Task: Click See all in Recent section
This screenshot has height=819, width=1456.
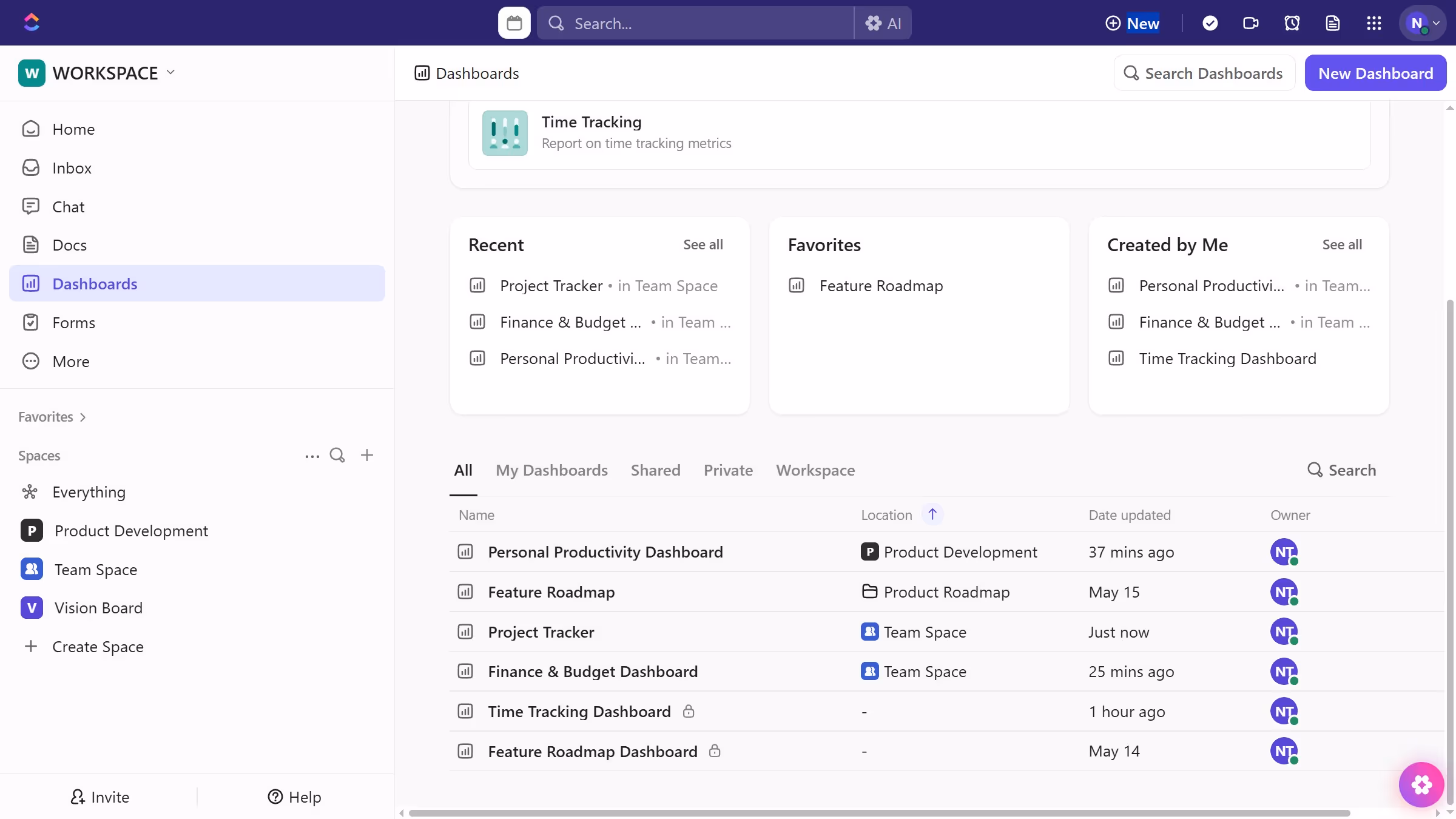Action: (703, 244)
